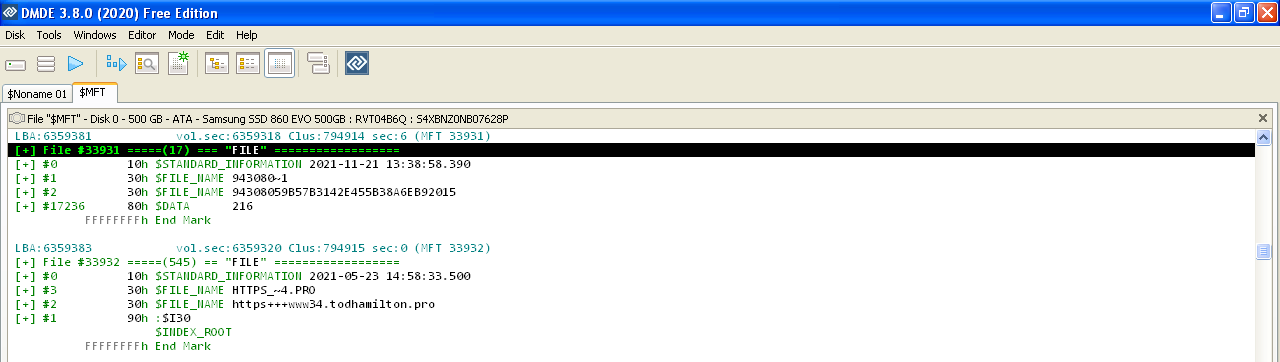This screenshot has width=1280, height=362.
Task: Click the File "$MFT" - Disk 0 panel title
Action: coord(268,118)
